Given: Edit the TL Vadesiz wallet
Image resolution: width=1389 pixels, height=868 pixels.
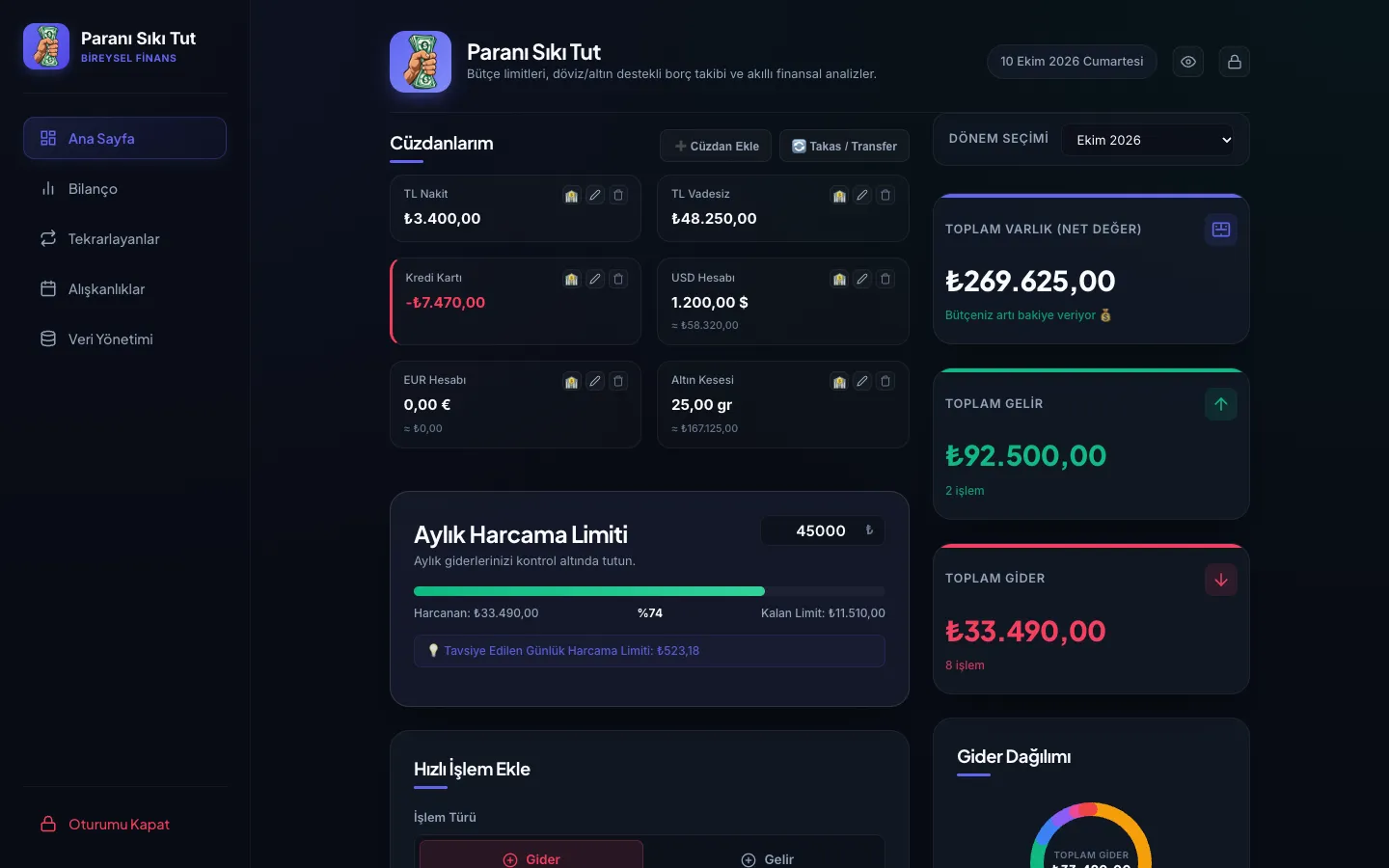Looking at the screenshot, I should [862, 196].
